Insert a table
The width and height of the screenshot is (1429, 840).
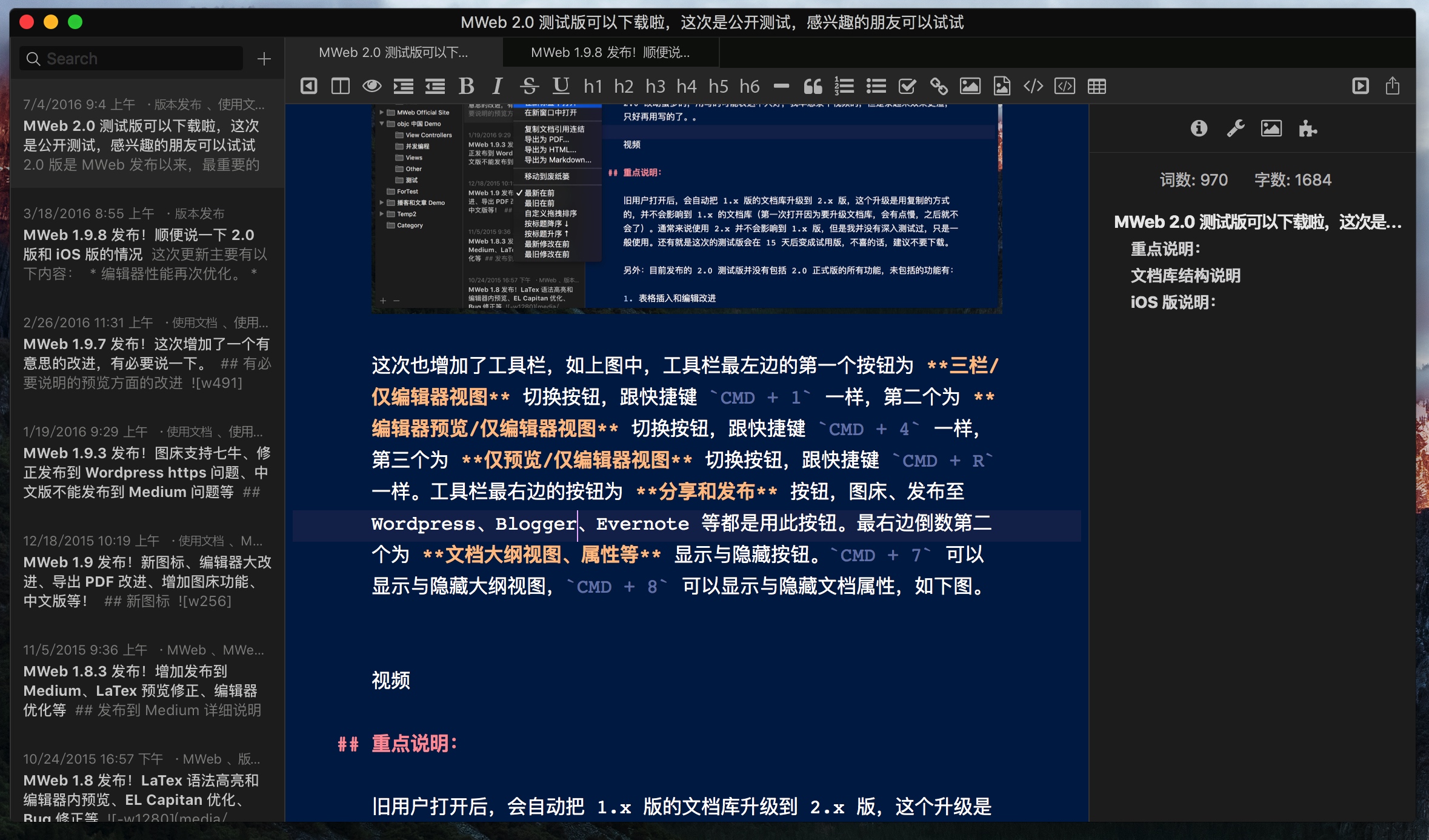[1096, 87]
